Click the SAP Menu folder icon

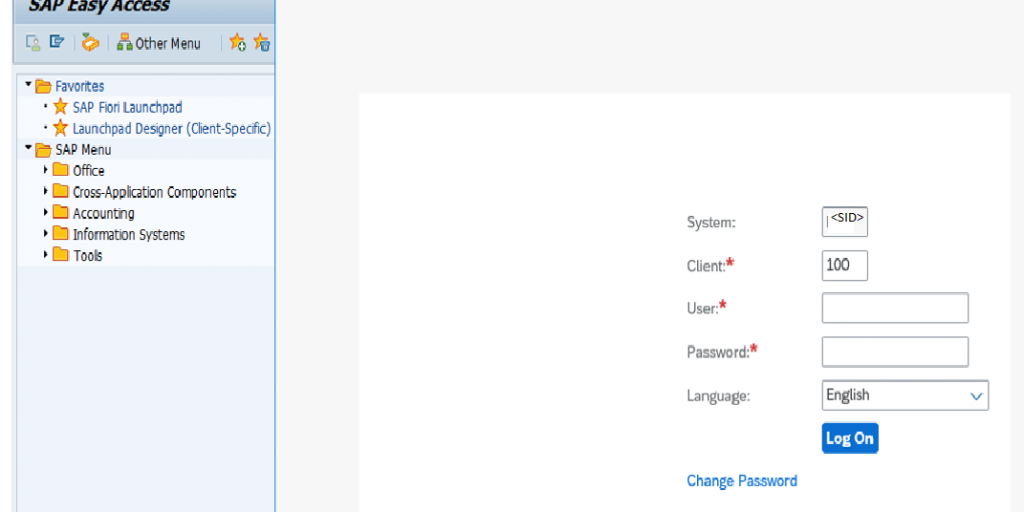pyautogui.click(x=43, y=150)
